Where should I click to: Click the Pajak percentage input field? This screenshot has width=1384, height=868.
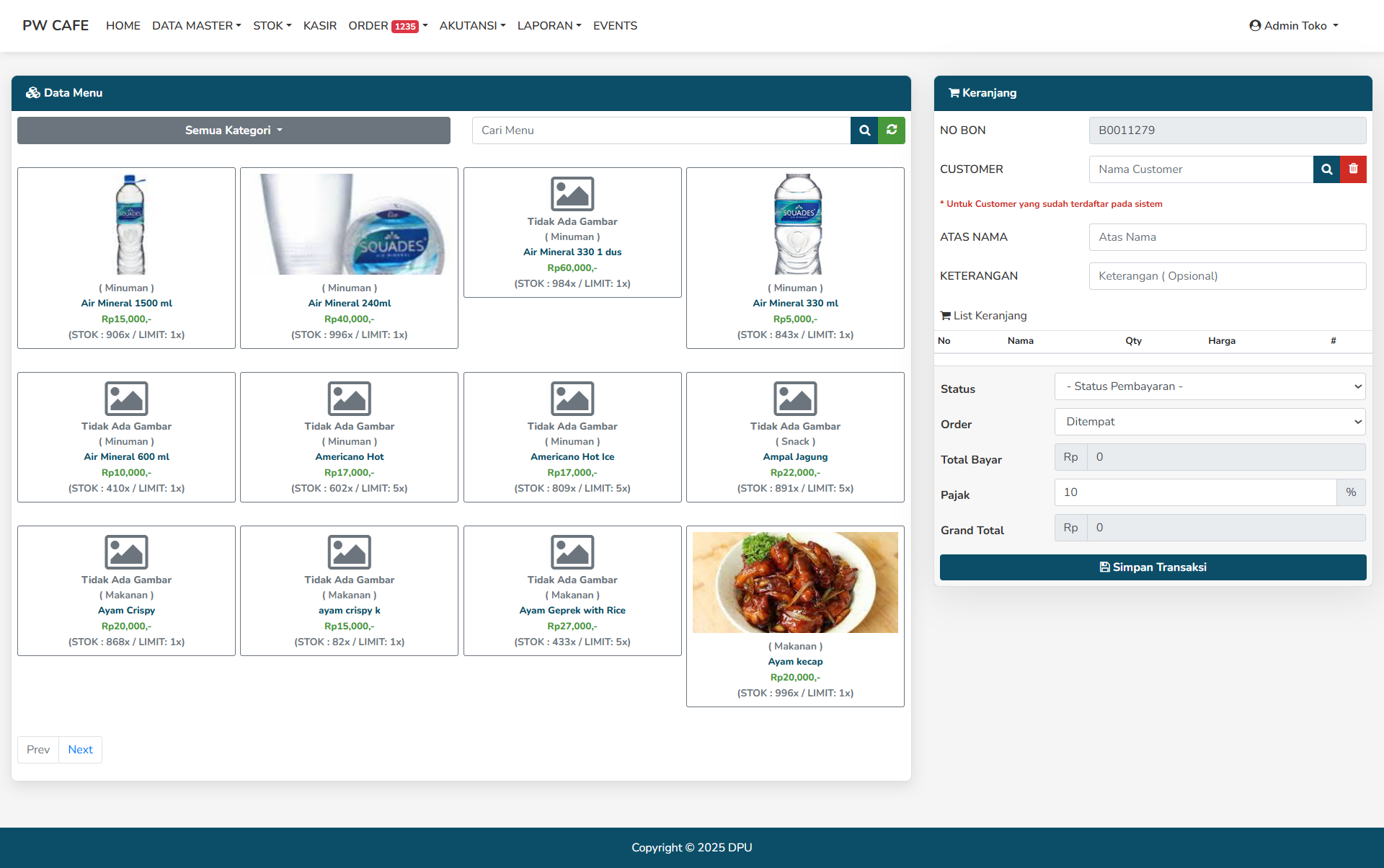pyautogui.click(x=1194, y=492)
